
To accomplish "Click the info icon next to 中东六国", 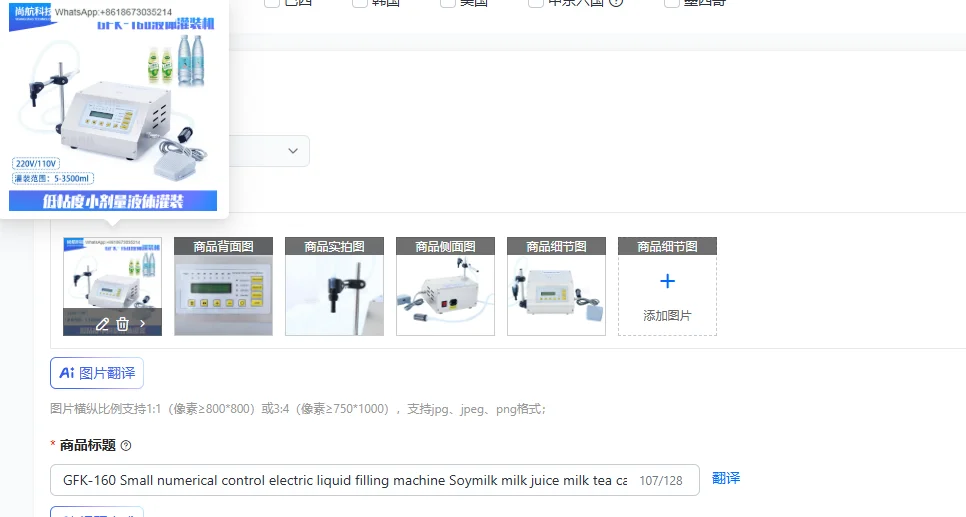I will point(616,2).
